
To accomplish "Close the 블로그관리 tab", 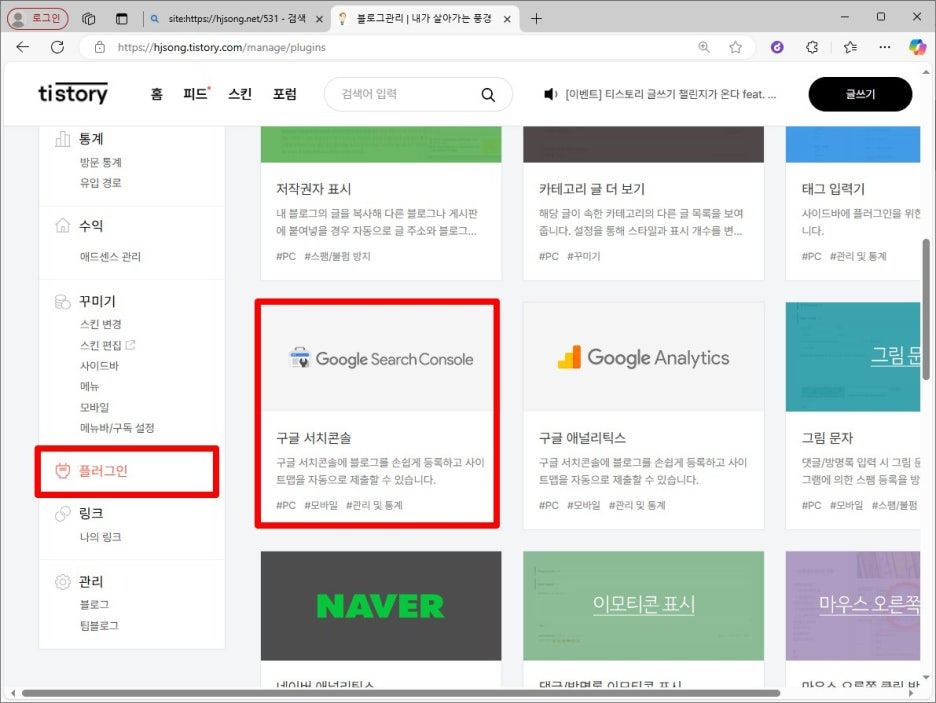I will pos(507,19).
